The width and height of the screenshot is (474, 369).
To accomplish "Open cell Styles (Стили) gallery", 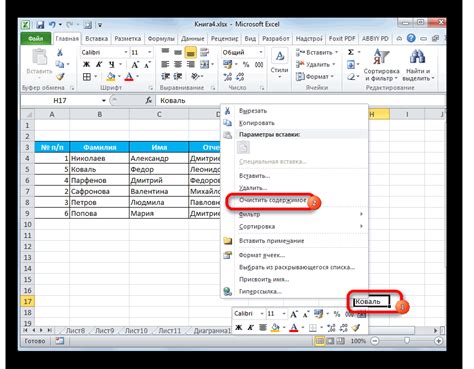I will pos(279,63).
